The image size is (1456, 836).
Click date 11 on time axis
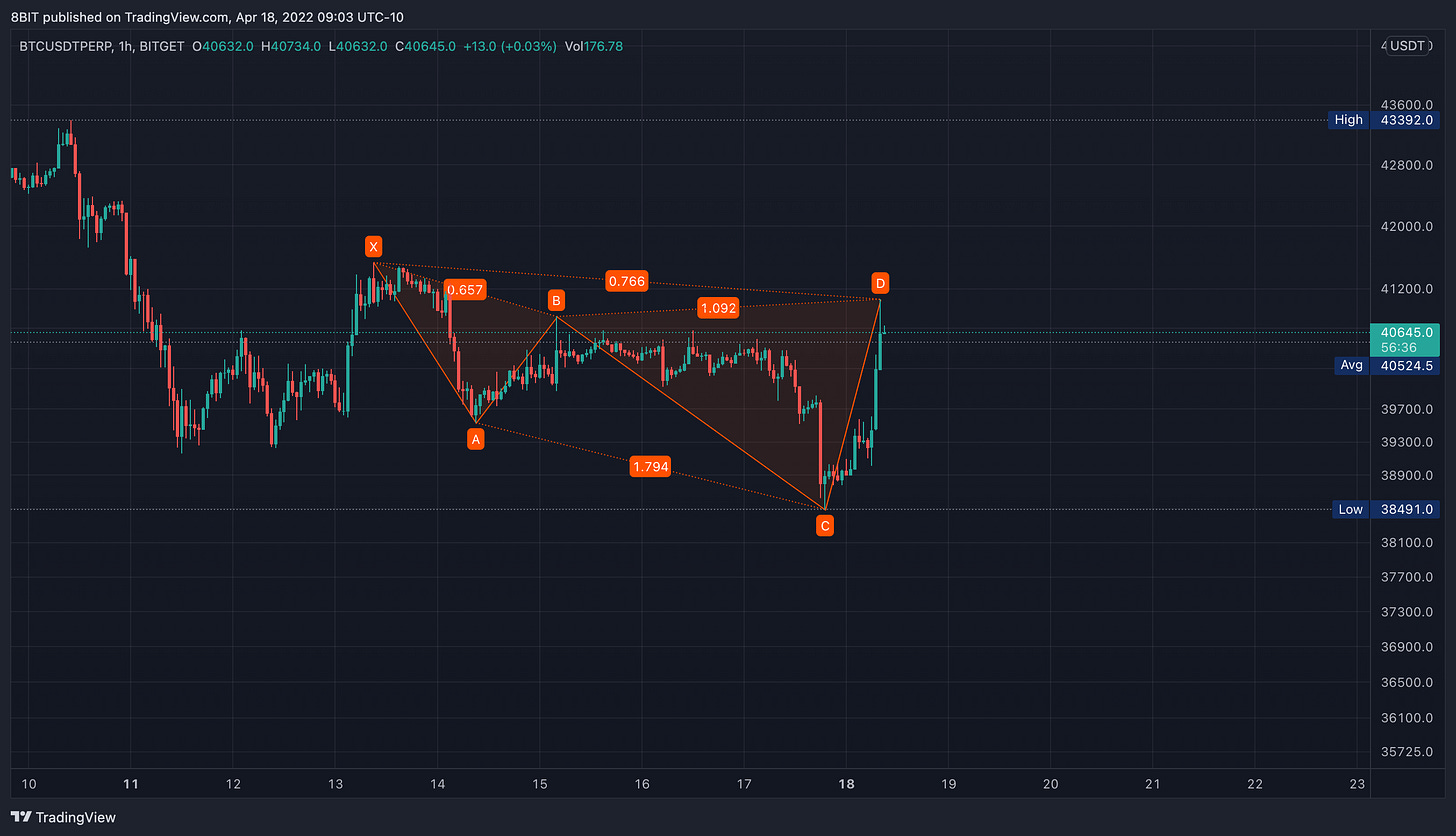click(x=130, y=784)
